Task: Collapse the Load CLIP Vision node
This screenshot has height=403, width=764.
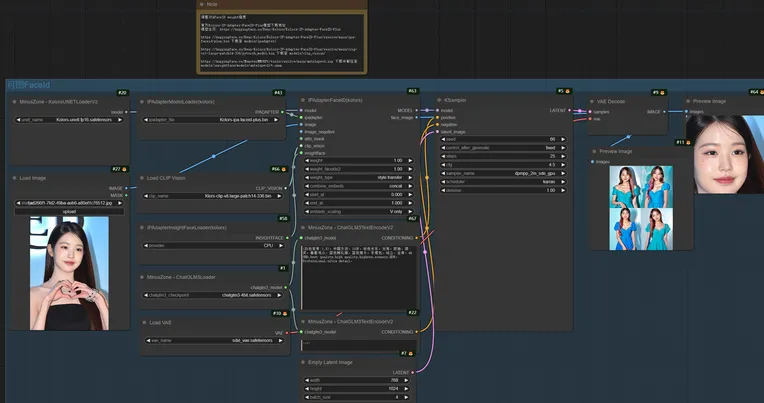Action: pos(142,178)
